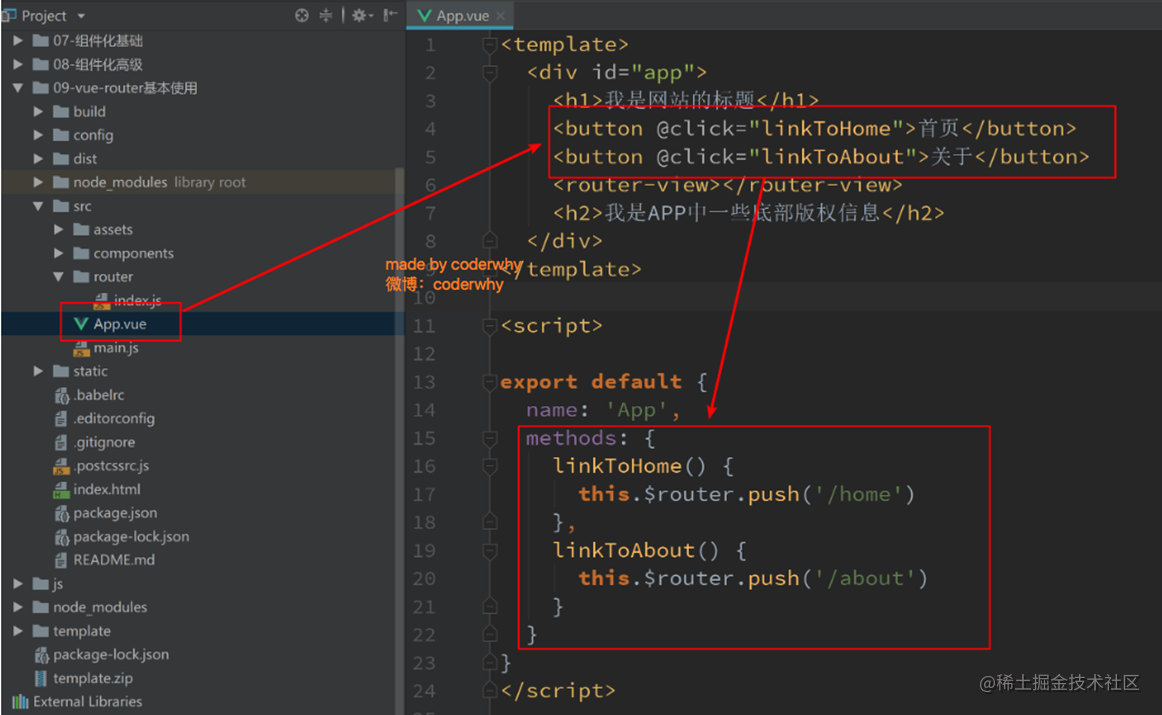1162x715 pixels.
Task: Select the main.js file
Action: pos(116,347)
